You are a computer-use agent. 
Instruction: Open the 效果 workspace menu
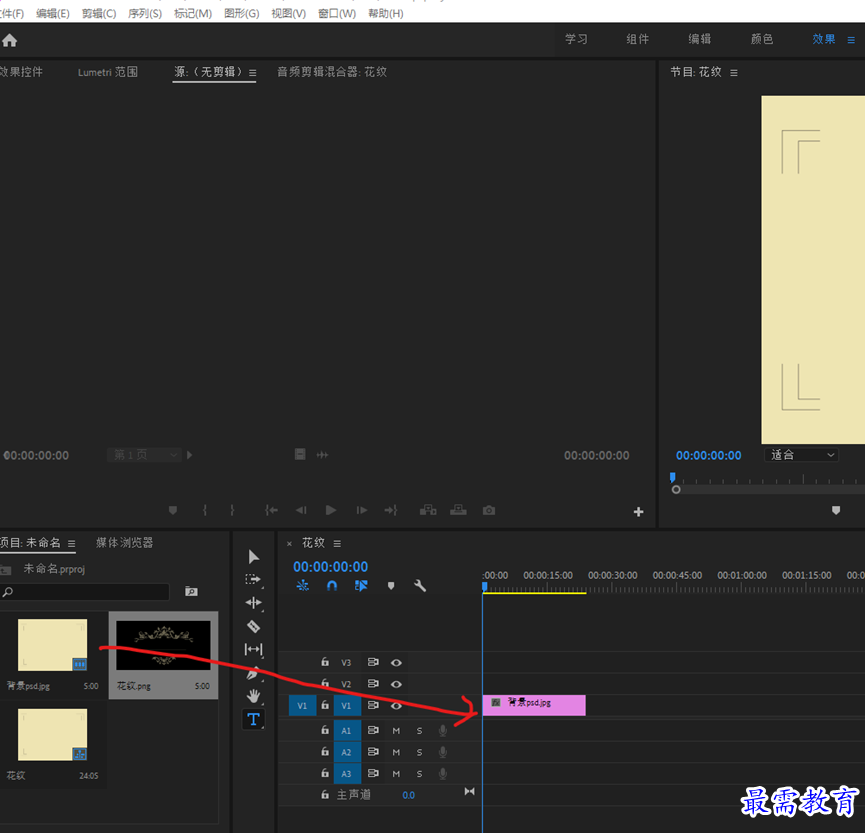pyautogui.click(x=851, y=40)
